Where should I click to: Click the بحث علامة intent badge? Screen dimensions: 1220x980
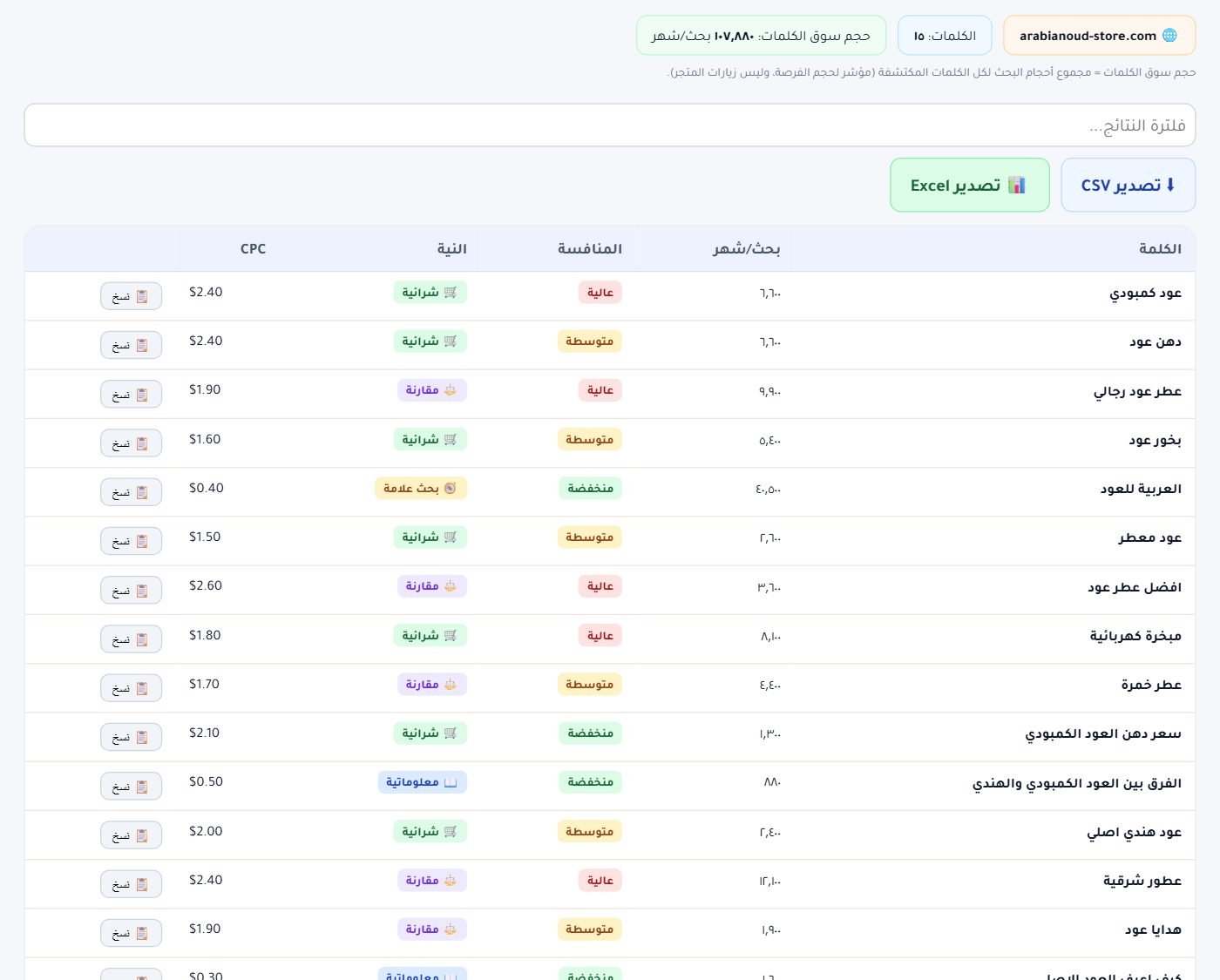click(421, 489)
